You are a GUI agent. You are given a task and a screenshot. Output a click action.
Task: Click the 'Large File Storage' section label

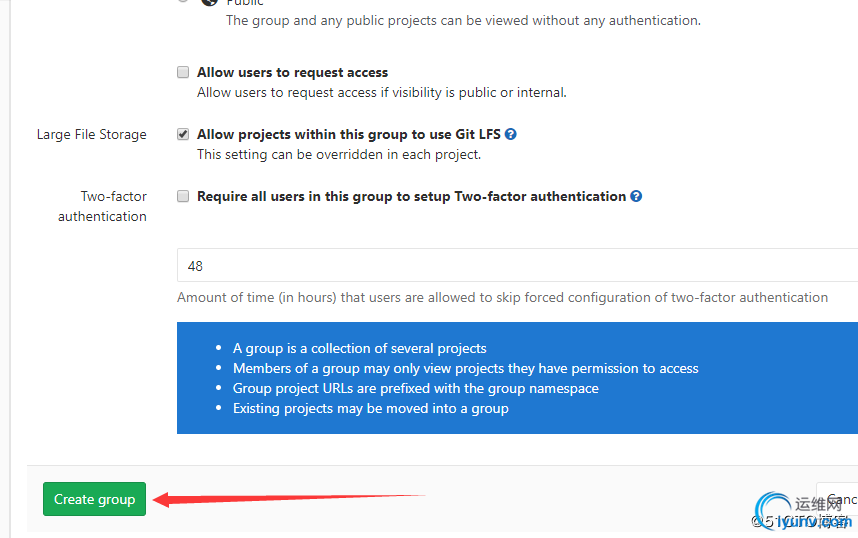tap(91, 134)
